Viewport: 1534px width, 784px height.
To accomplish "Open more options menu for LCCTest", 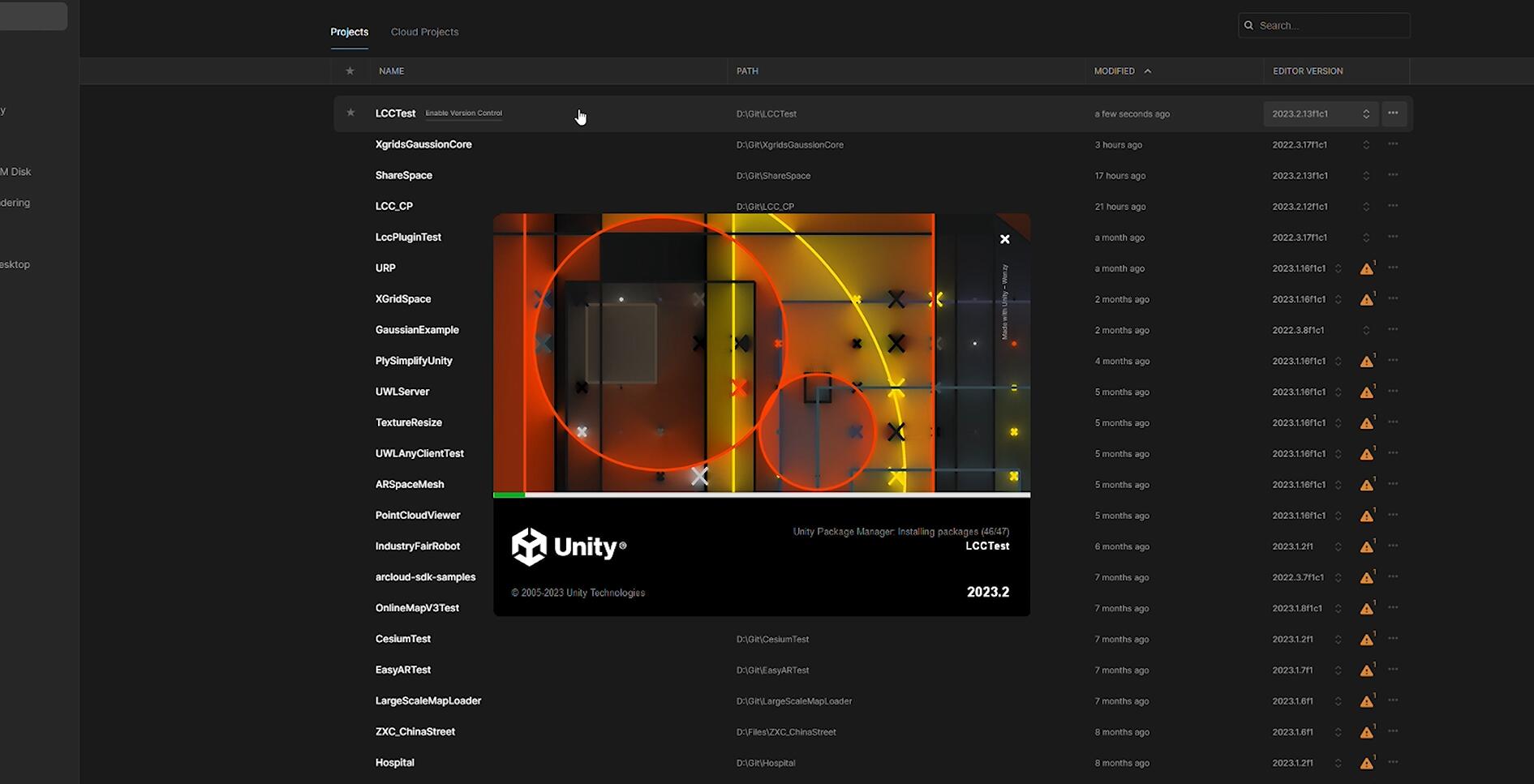I will tap(1393, 113).
